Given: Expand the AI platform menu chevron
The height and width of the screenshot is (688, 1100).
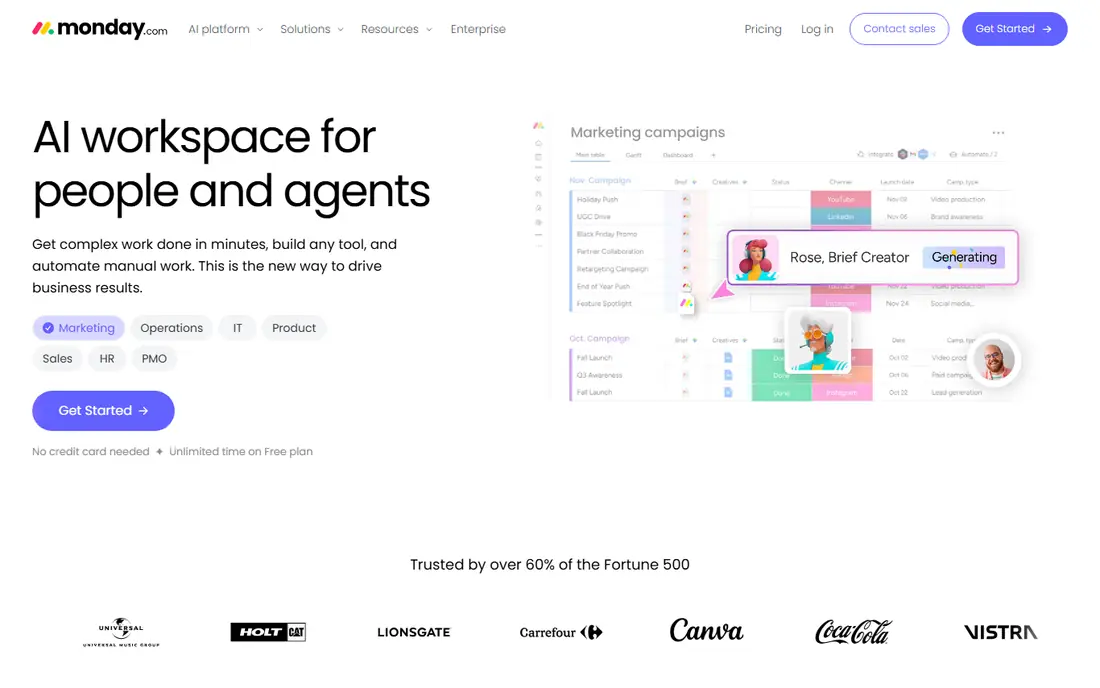Looking at the screenshot, I should pyautogui.click(x=260, y=29).
